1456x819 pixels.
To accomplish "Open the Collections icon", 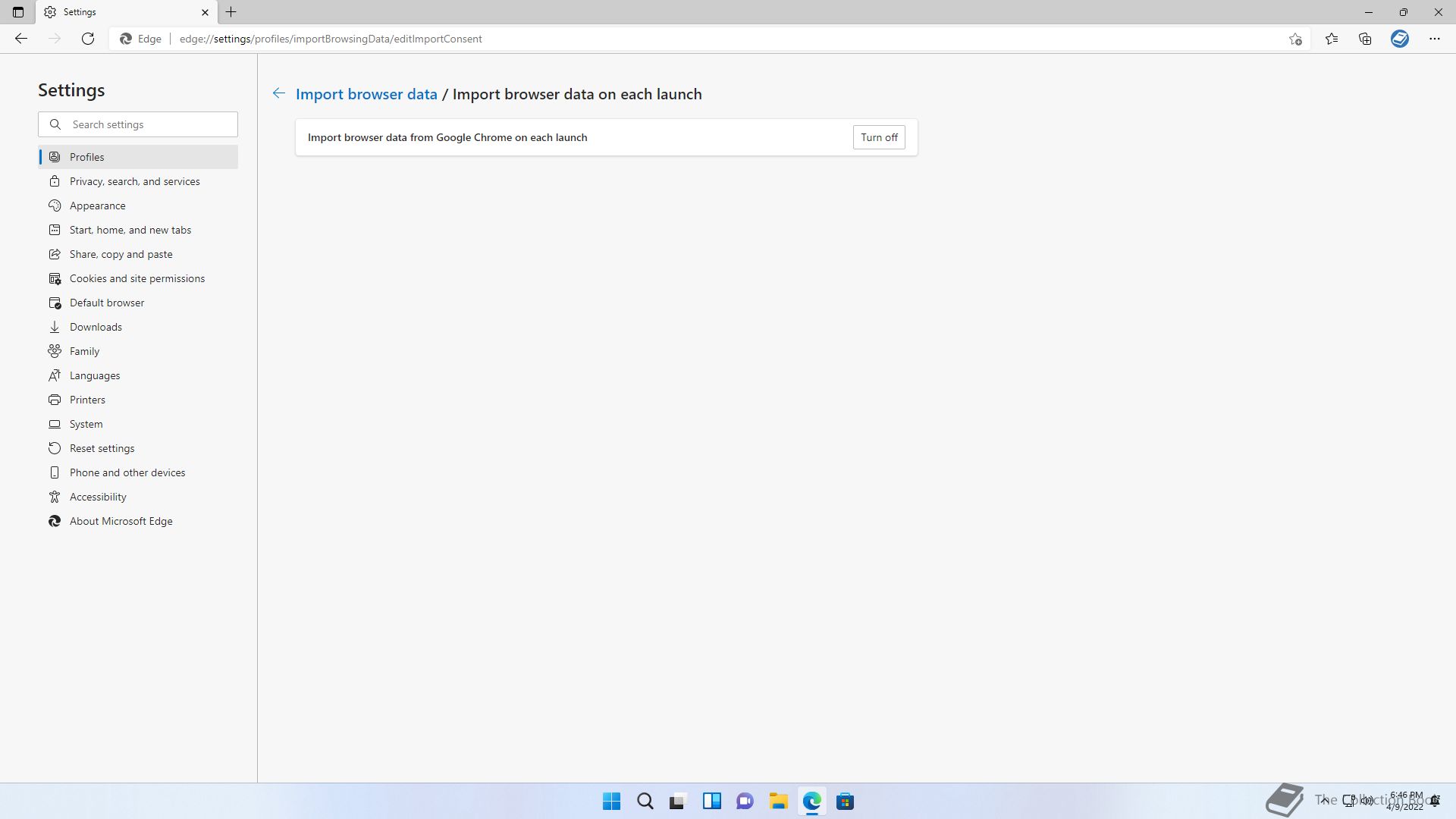I will pos(1365,39).
